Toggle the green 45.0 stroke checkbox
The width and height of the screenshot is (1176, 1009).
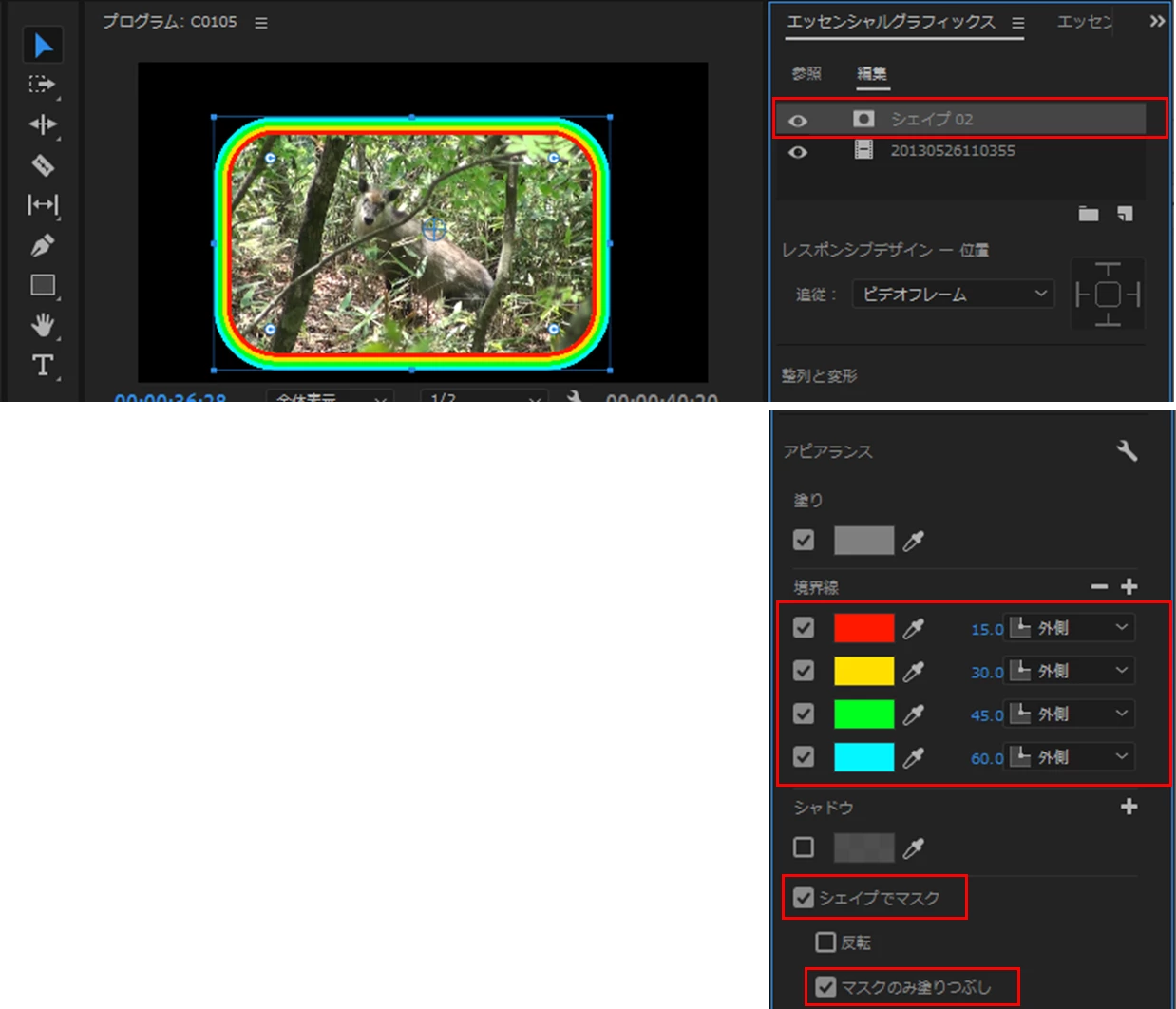pos(804,714)
